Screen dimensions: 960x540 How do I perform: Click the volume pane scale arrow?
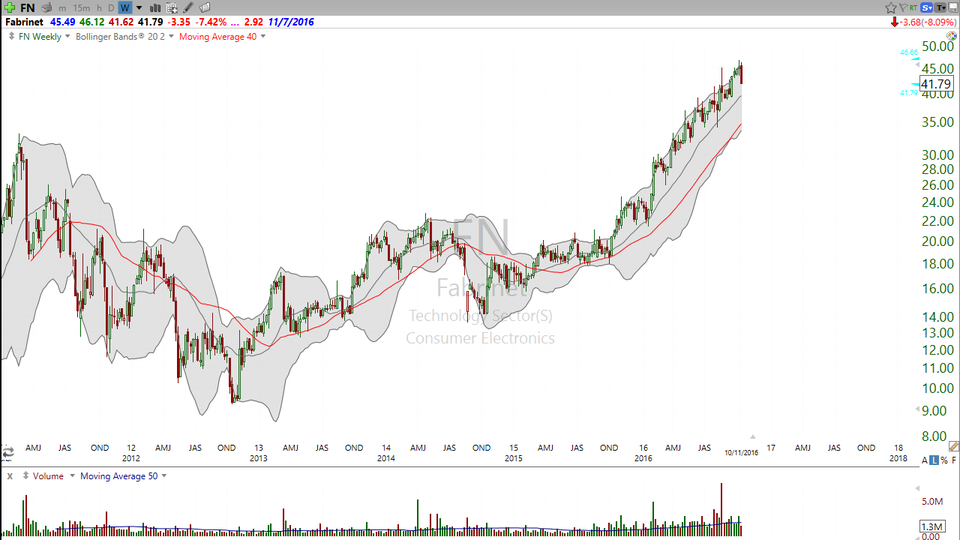point(917,488)
